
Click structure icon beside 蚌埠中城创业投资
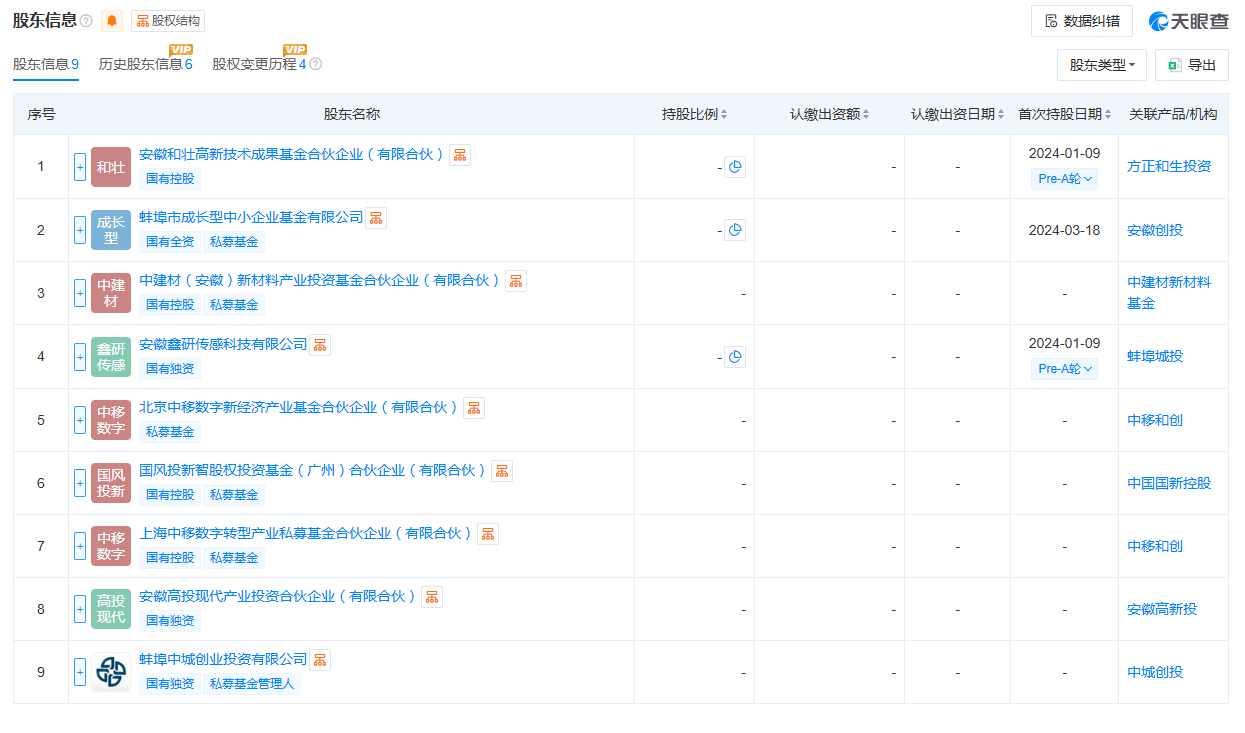(x=320, y=660)
